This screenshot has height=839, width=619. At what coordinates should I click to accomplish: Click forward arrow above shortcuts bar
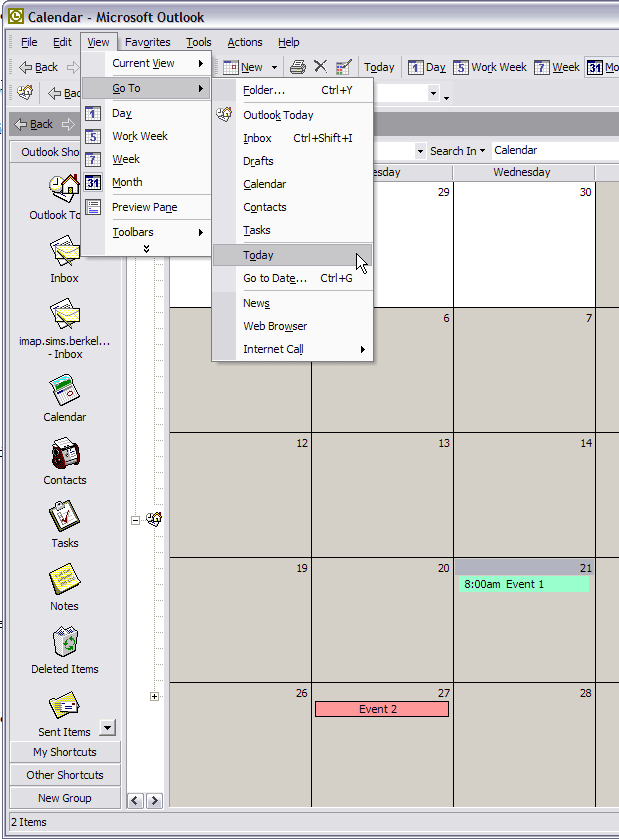(68, 125)
